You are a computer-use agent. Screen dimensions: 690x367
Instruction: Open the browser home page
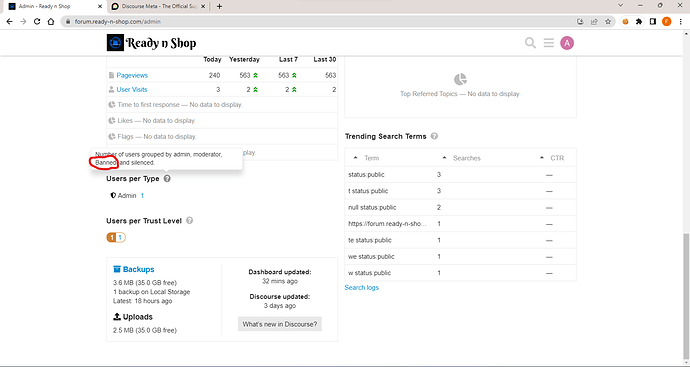pyautogui.click(x=51, y=21)
